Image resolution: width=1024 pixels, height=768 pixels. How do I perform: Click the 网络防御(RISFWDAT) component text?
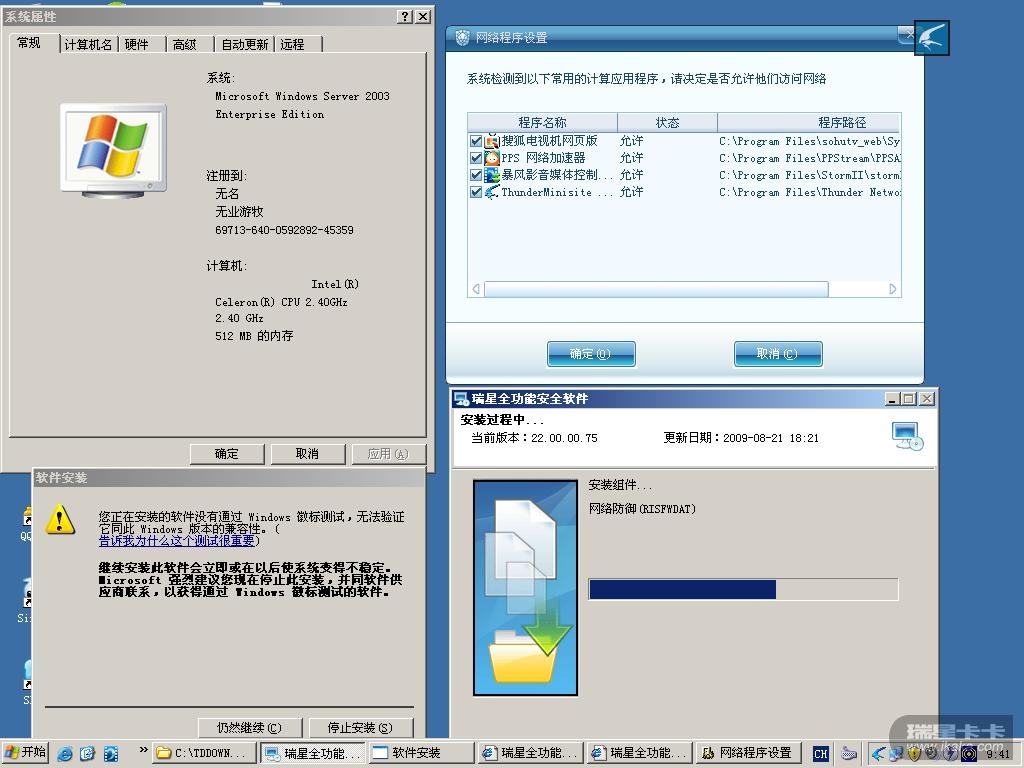(642, 509)
